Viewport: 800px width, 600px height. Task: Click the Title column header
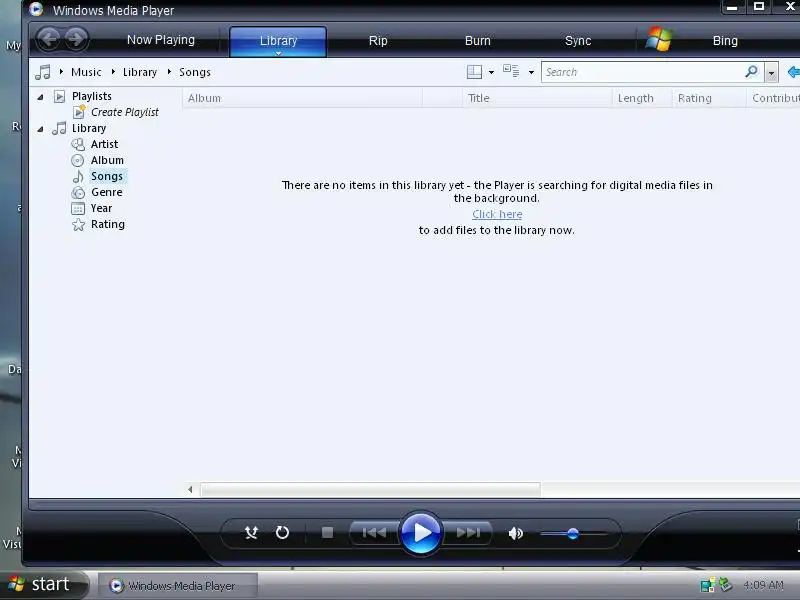coord(537,98)
